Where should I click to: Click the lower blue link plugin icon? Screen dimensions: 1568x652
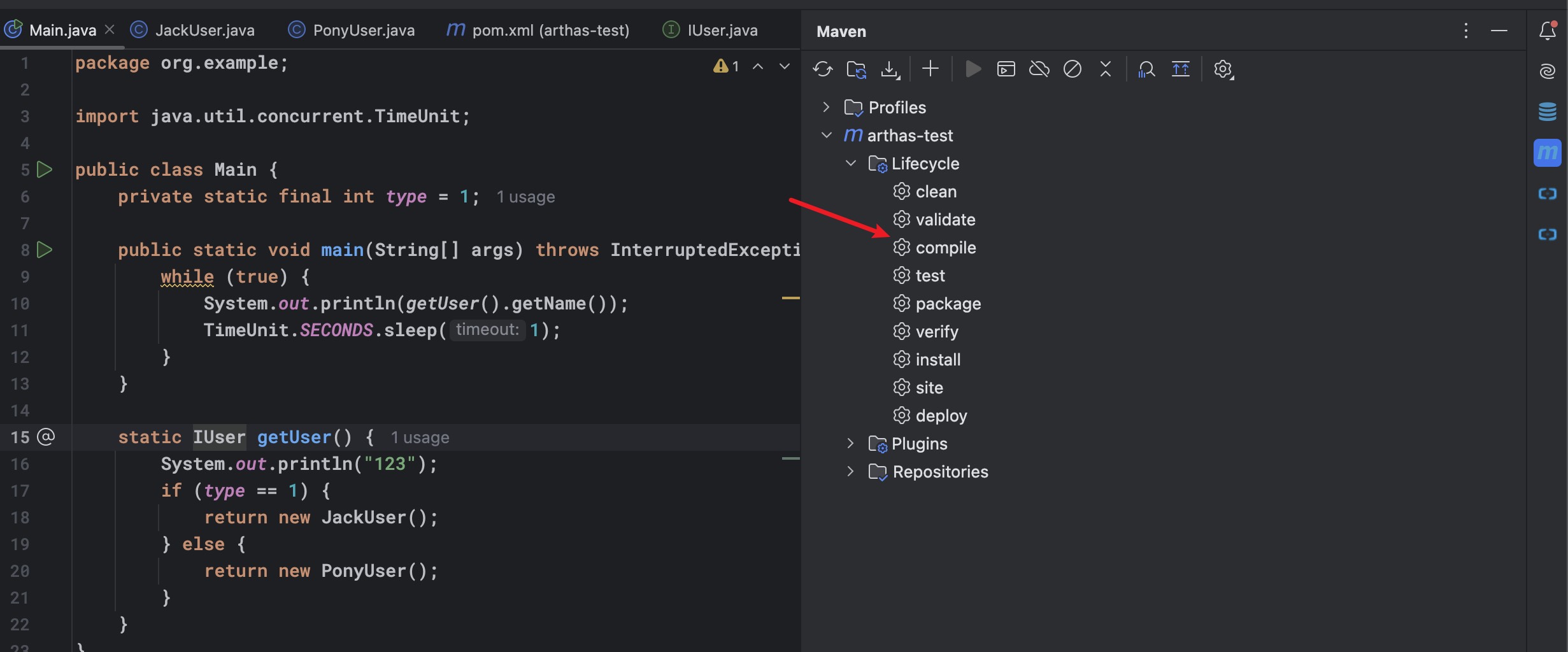tap(1548, 234)
